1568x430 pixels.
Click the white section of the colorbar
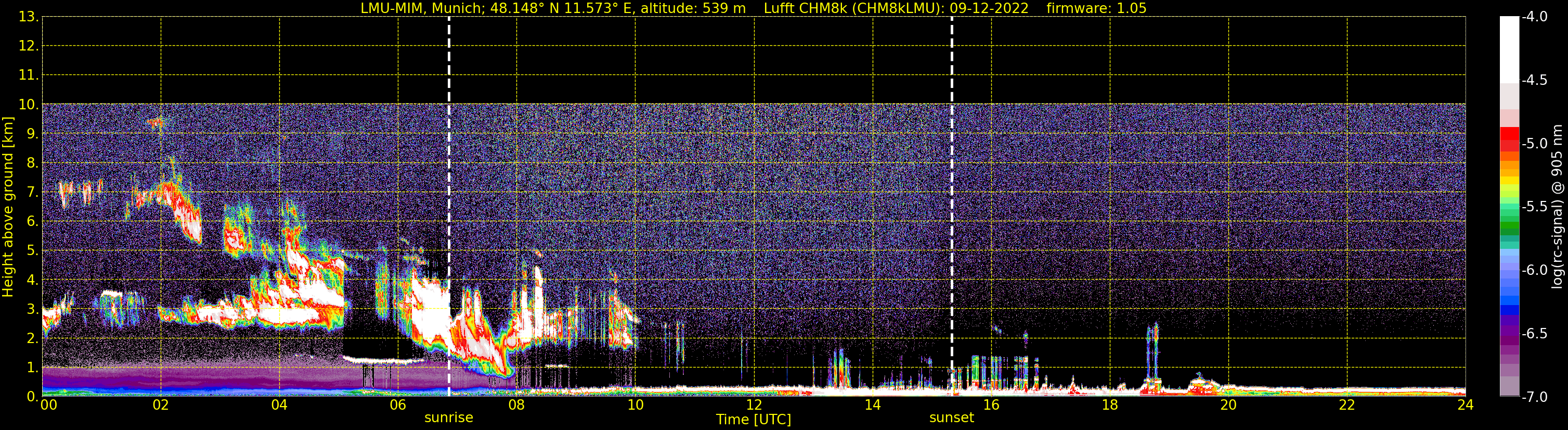click(1509, 49)
